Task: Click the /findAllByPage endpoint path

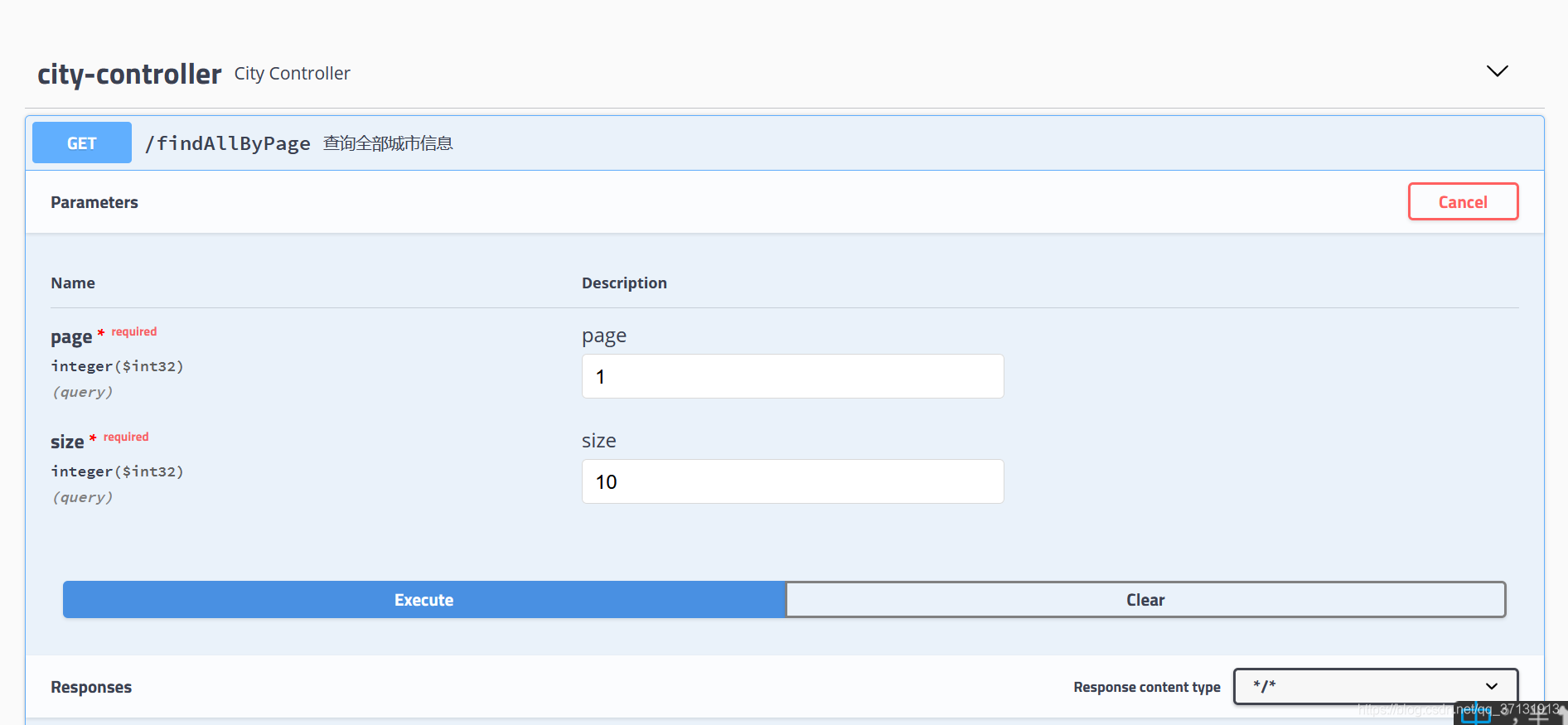Action: tap(228, 143)
